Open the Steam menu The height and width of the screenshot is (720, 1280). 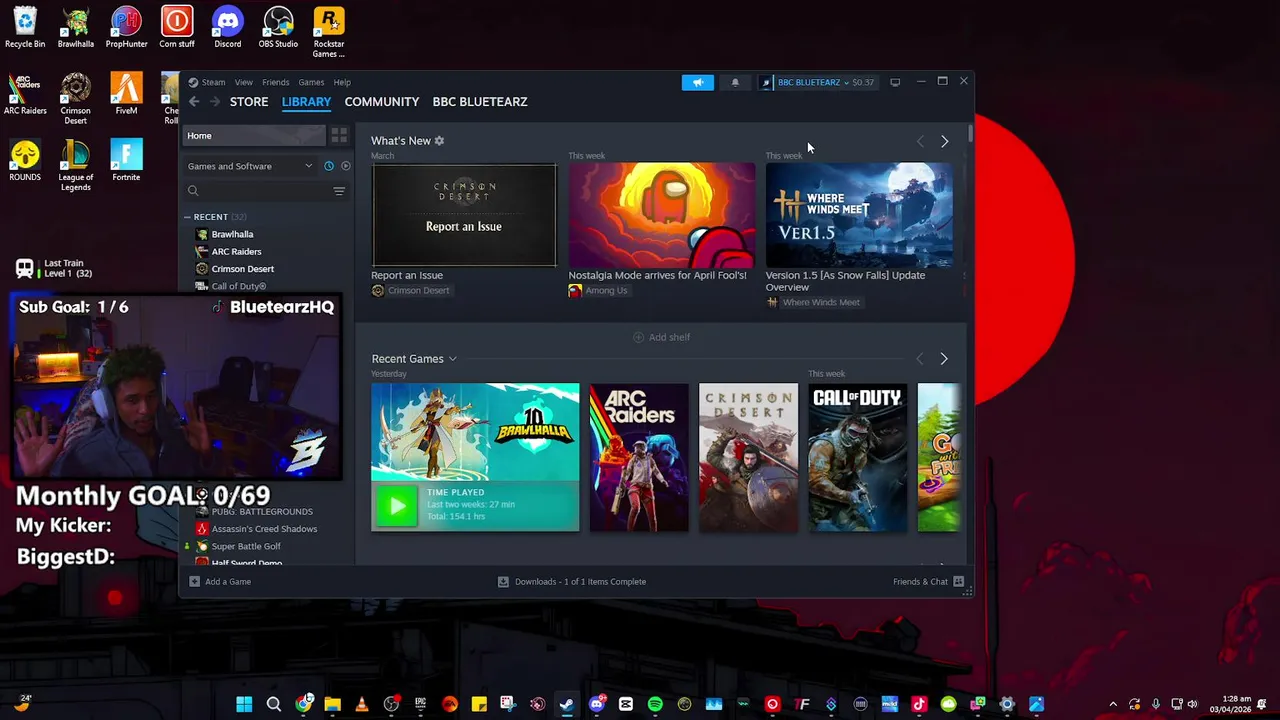coord(208,82)
